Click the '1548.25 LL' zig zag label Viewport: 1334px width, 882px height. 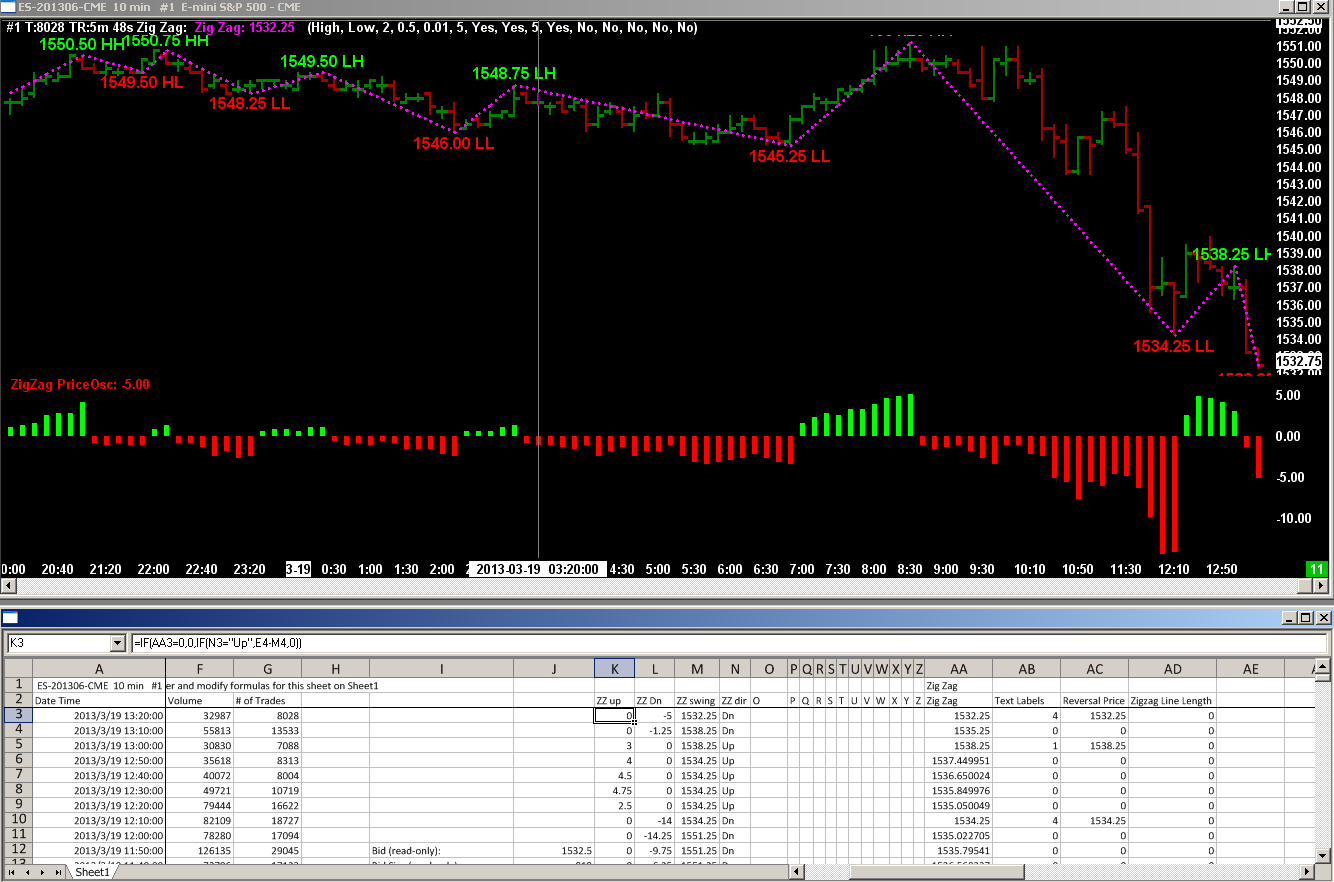point(249,103)
